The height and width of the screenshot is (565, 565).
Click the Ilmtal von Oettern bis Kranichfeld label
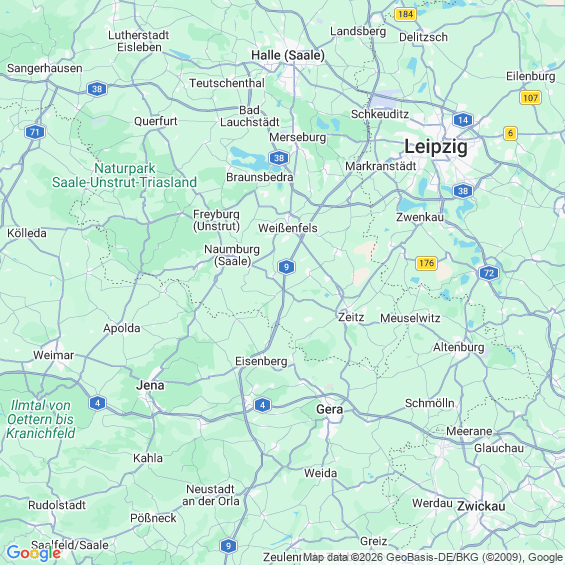pyautogui.click(x=40, y=419)
